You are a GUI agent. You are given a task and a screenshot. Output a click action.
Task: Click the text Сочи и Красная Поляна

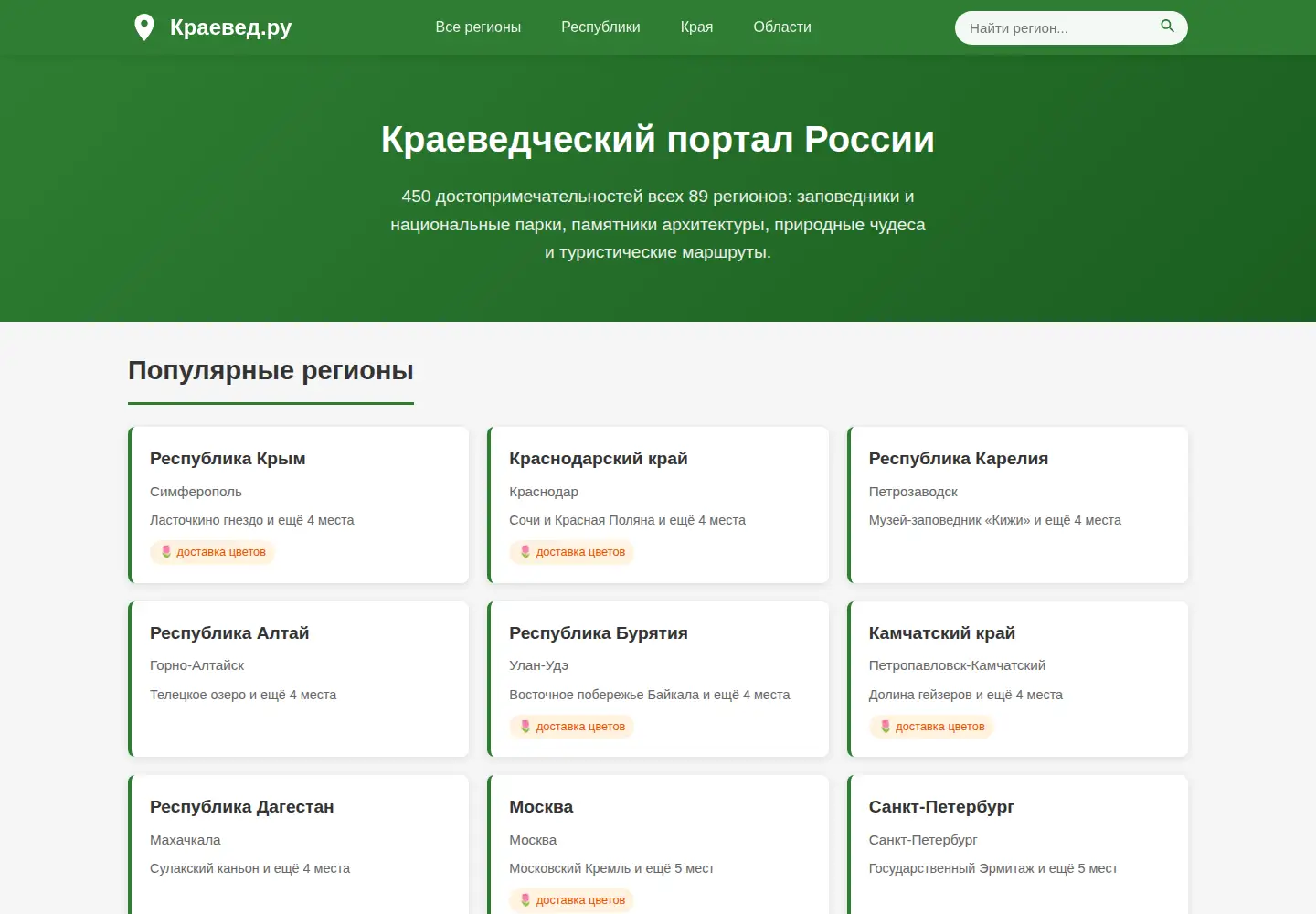point(583,520)
